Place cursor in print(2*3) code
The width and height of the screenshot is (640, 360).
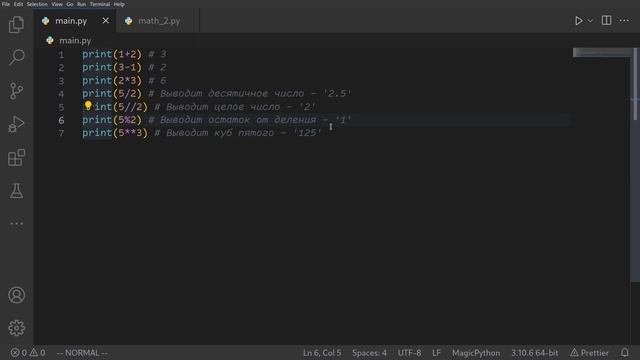coord(112,80)
